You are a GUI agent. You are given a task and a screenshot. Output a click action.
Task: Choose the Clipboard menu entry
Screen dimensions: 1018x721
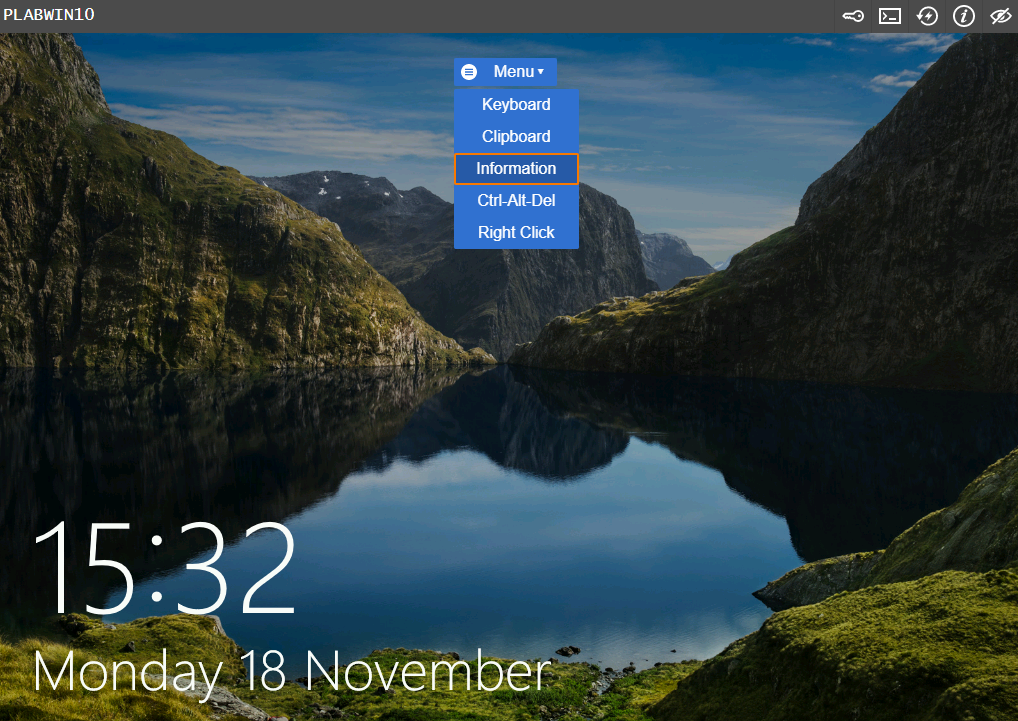tap(516, 136)
